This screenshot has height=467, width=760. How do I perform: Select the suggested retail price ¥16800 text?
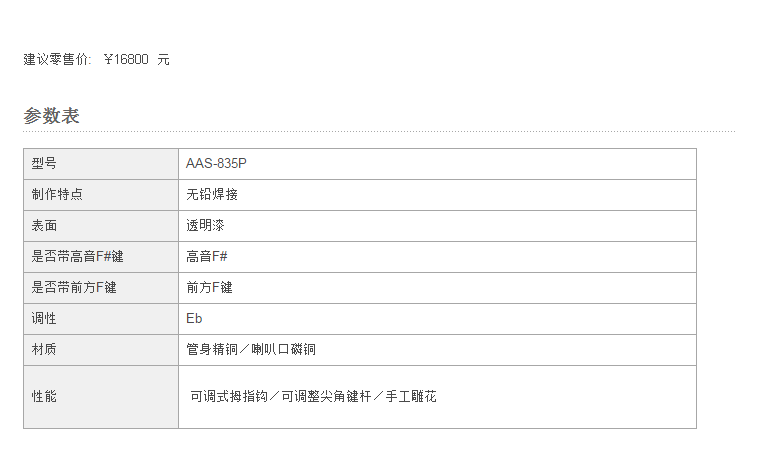point(126,60)
